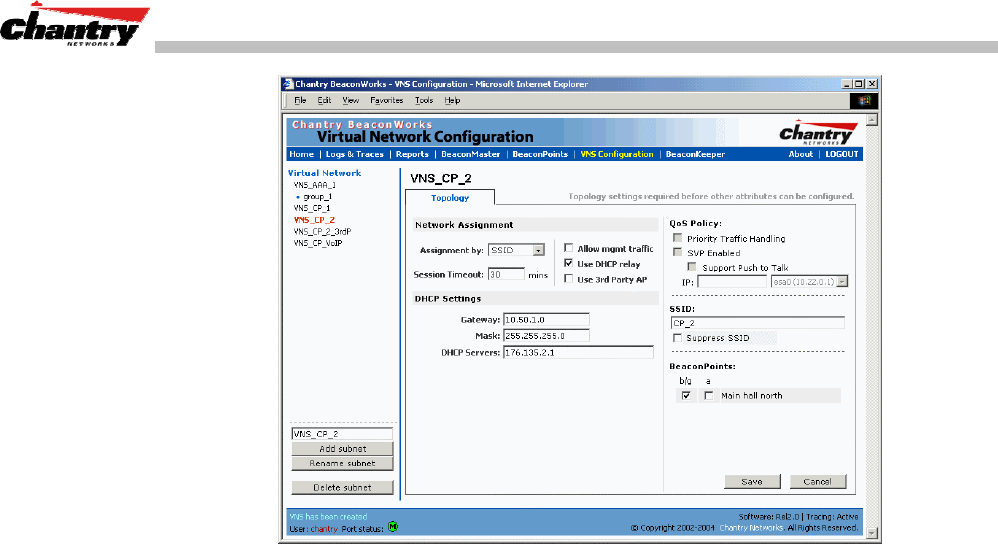998x544 pixels.
Task: Check the 'a' radio for Main hall north
Action: [x=708, y=396]
